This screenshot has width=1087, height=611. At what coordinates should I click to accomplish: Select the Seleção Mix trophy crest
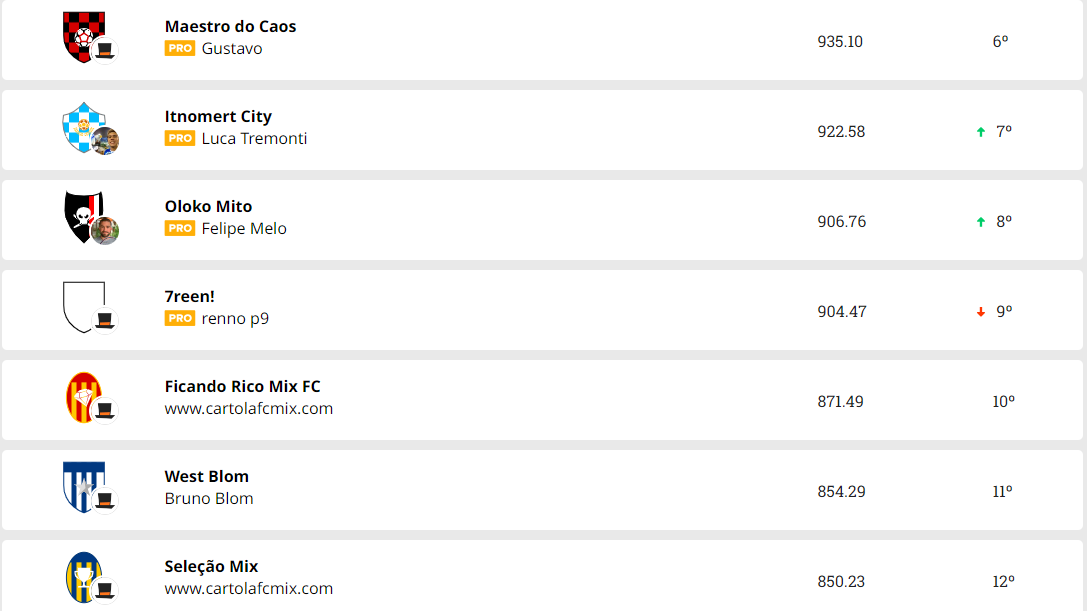pyautogui.click(x=84, y=578)
